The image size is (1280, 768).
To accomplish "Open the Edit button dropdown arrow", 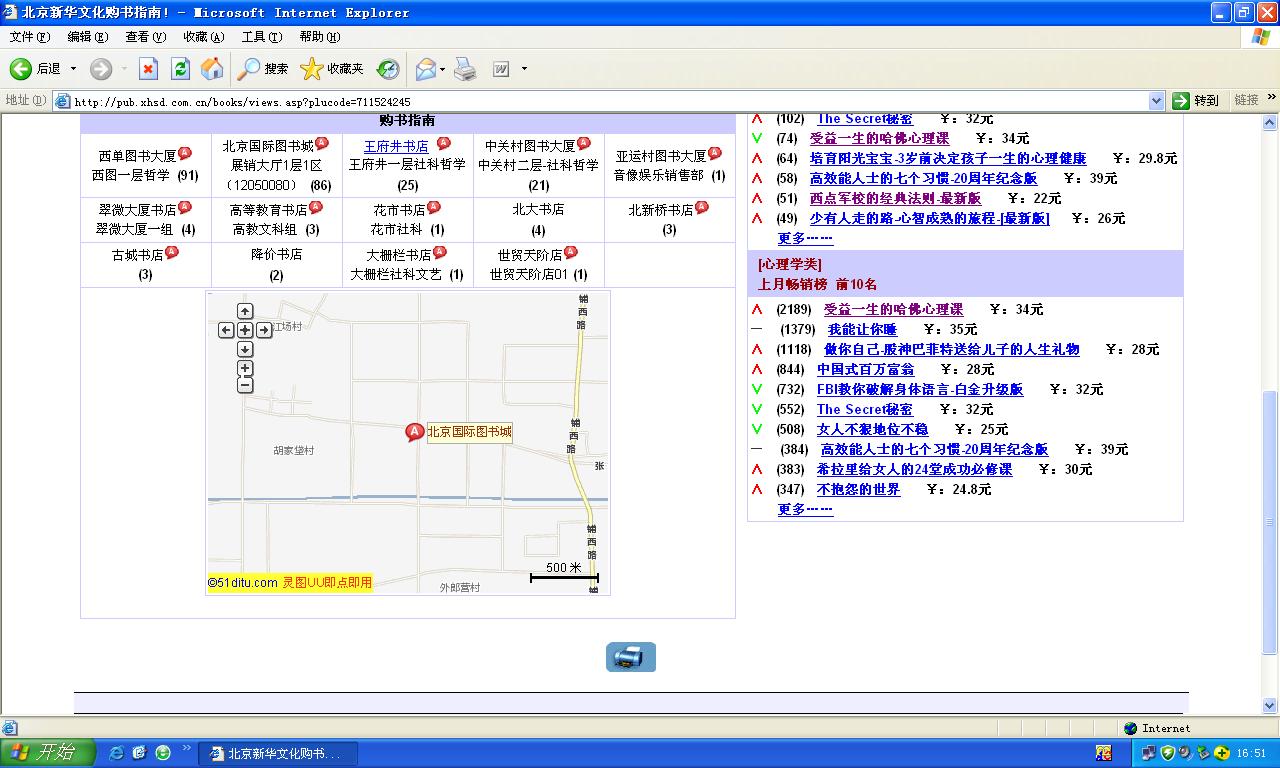I will click(524, 69).
